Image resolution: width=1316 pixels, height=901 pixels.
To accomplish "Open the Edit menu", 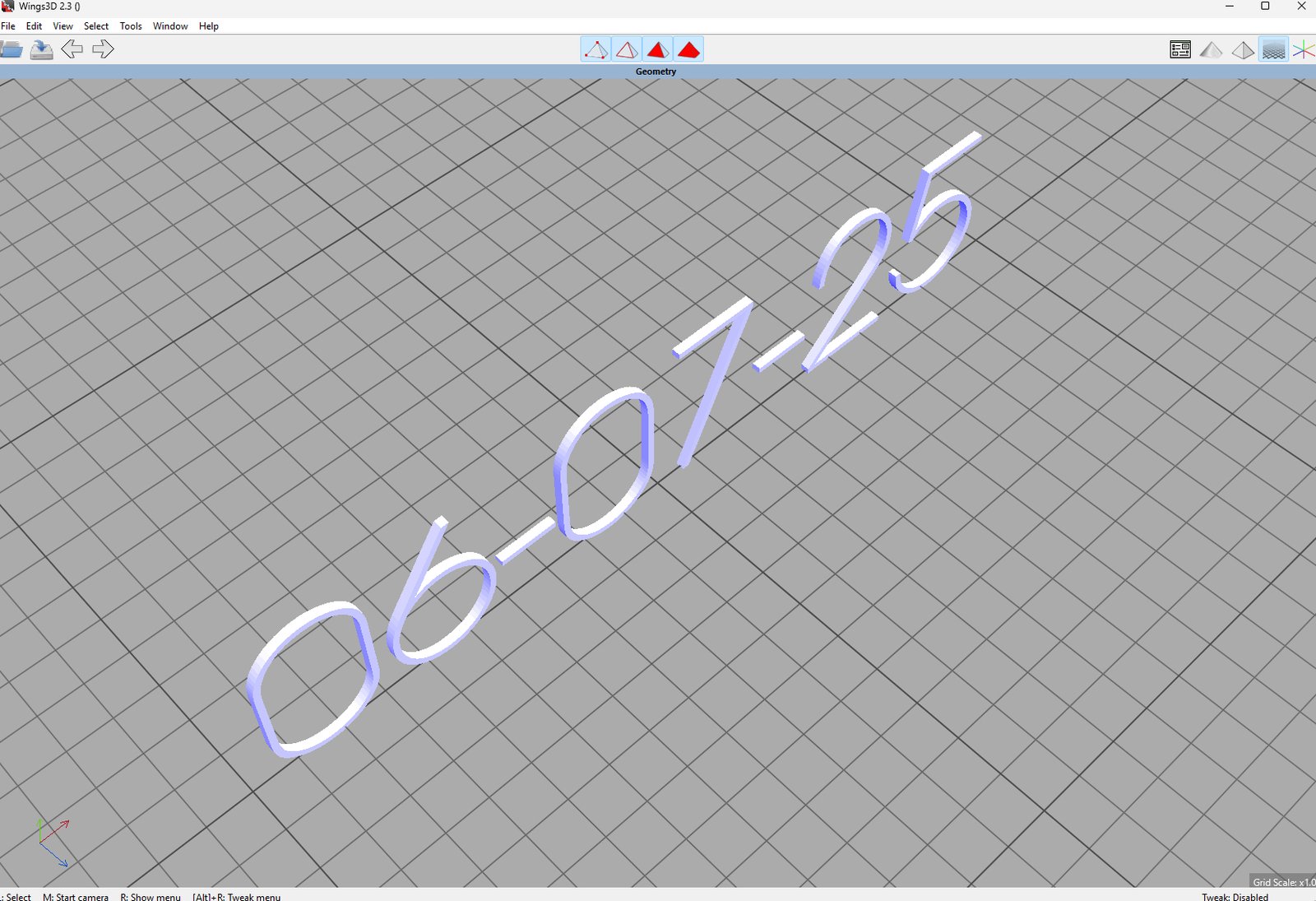I will coord(34,26).
